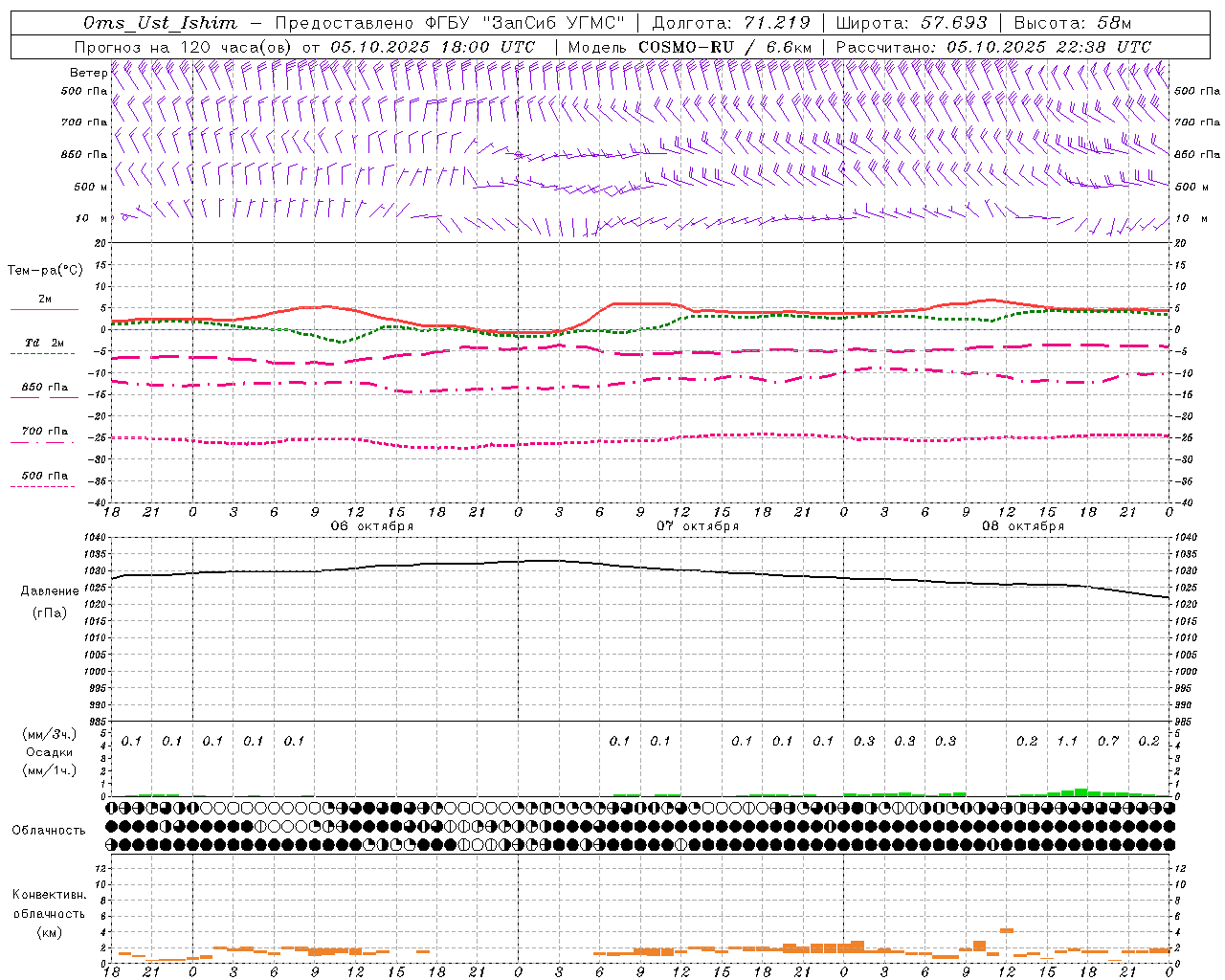Click the station title Oms_Ust_Ishim
Image resolution: width=1225 pixels, height=980 pixels.
[x=159, y=23]
